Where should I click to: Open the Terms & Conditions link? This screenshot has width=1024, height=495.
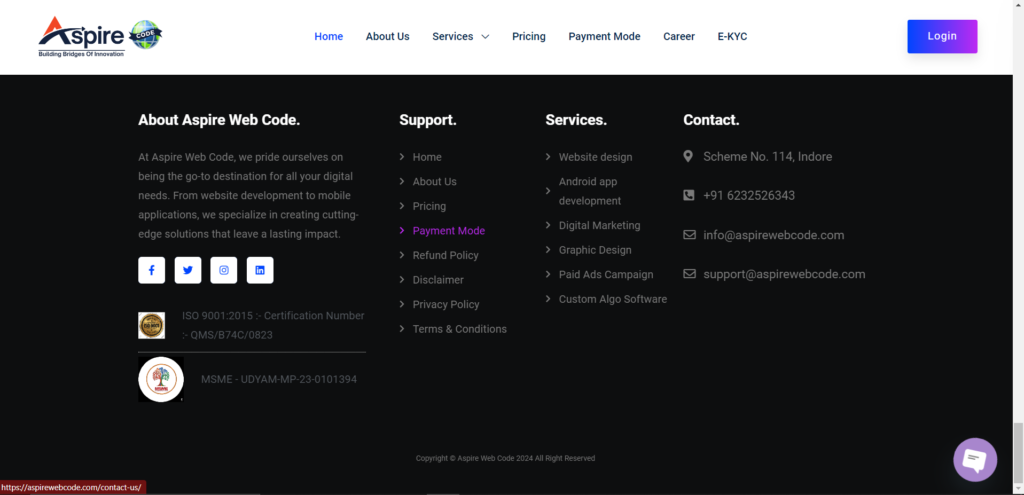point(460,329)
